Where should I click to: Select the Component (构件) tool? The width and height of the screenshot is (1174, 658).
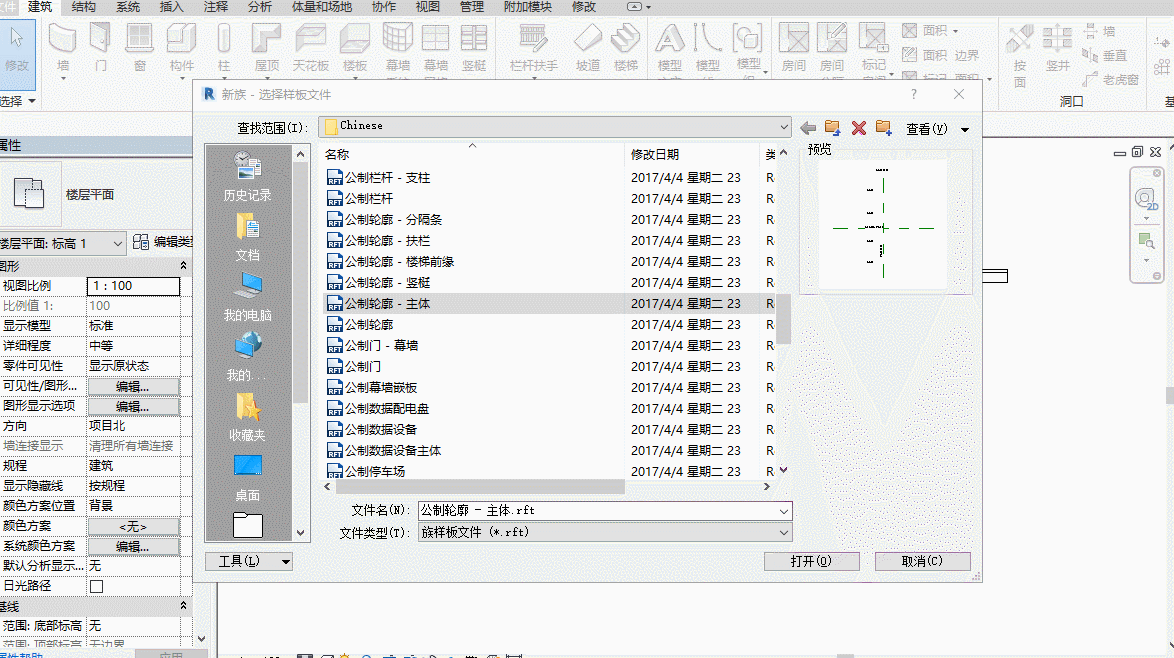tap(181, 46)
